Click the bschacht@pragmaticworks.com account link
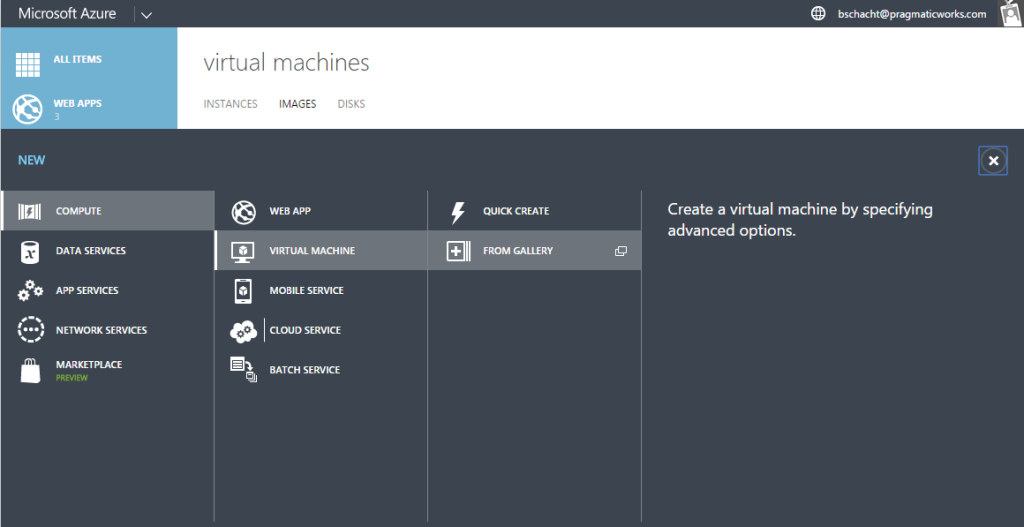The width and height of the screenshot is (1024, 527). point(911,14)
